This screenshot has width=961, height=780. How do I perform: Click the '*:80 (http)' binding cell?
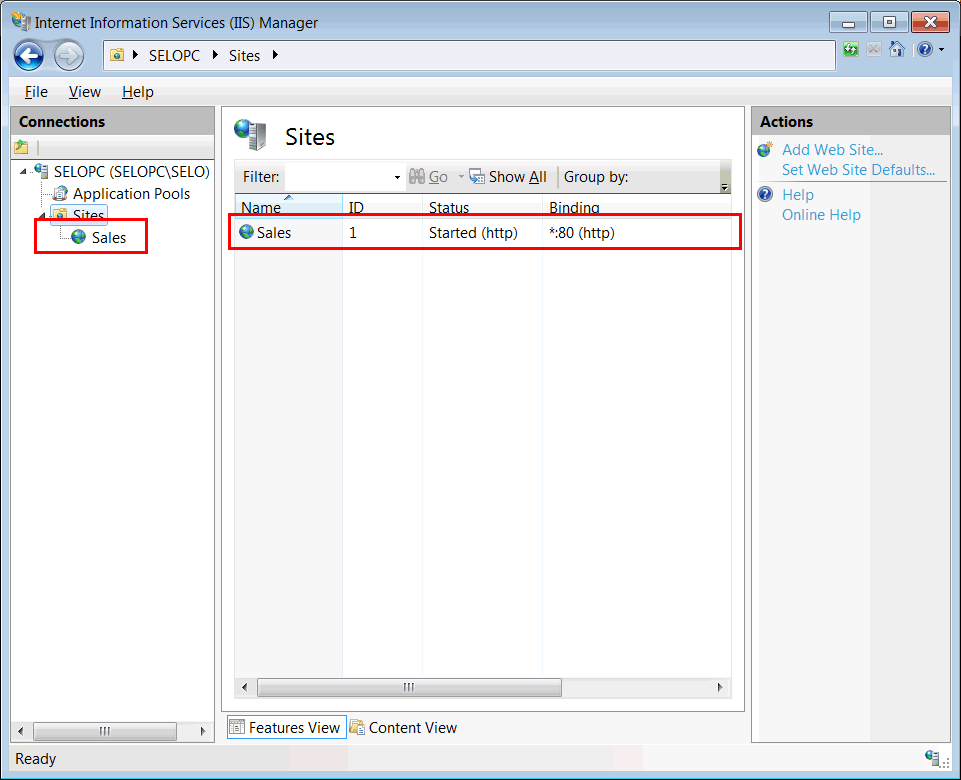(582, 233)
